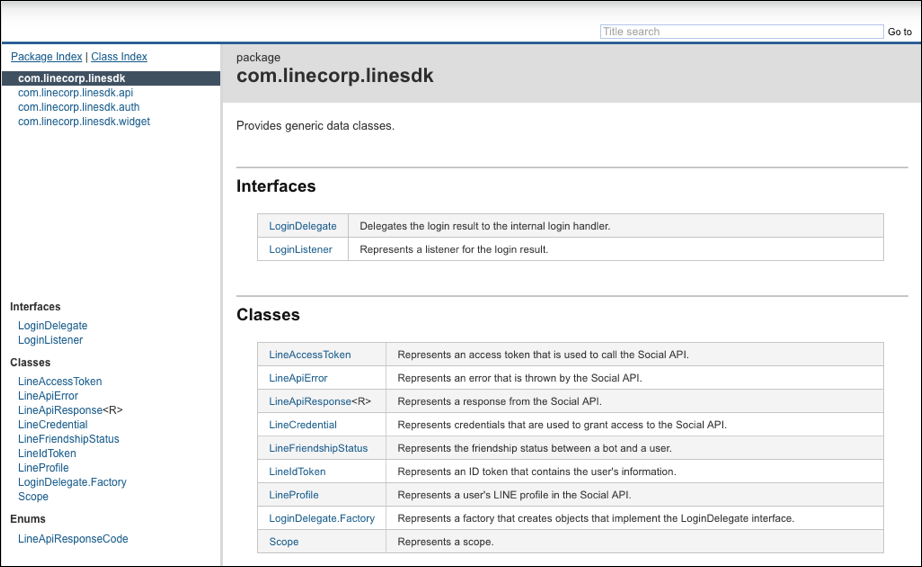Open LineIdToken in the sidebar list
This screenshot has height=567, width=922.
click(x=47, y=453)
